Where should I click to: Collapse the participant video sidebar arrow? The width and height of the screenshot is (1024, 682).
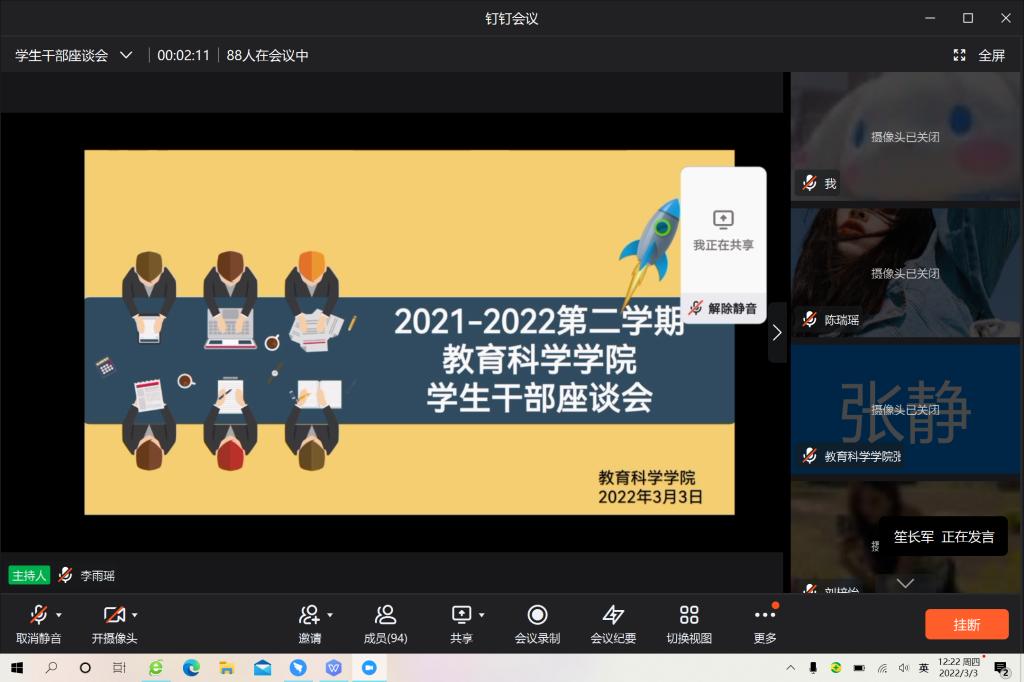(776, 333)
